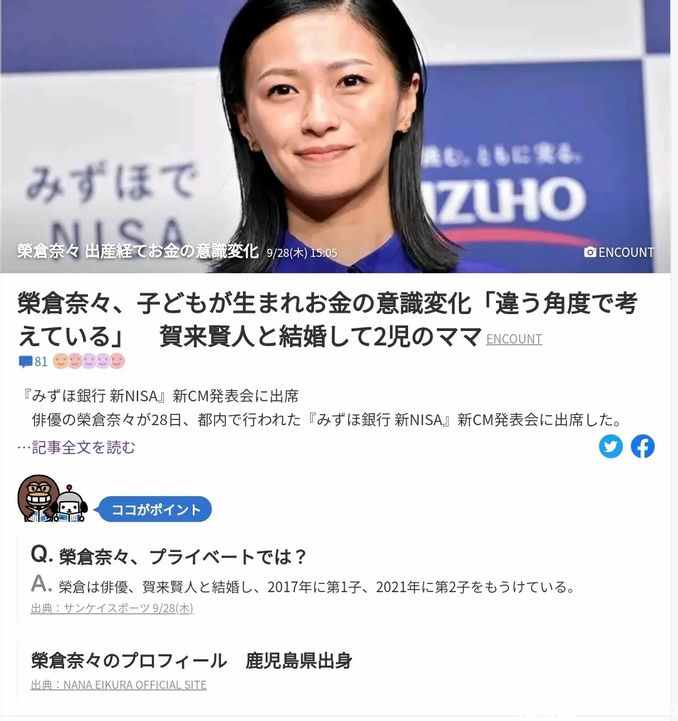The height and width of the screenshot is (721, 678).
Task: Click the ココがポイント badge
Action: 155,509
